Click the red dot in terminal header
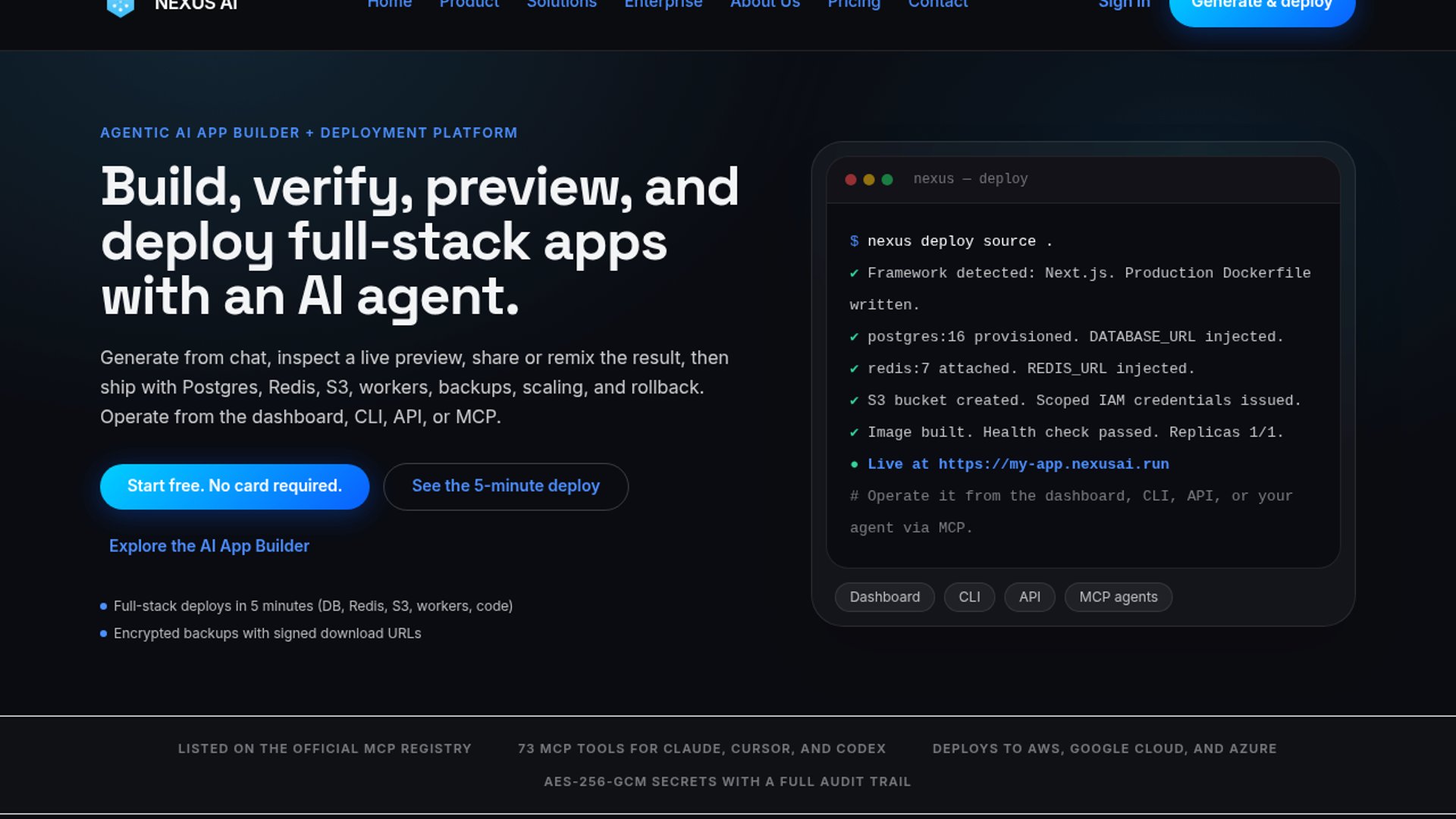Screen dimensions: 1456x819 851,180
